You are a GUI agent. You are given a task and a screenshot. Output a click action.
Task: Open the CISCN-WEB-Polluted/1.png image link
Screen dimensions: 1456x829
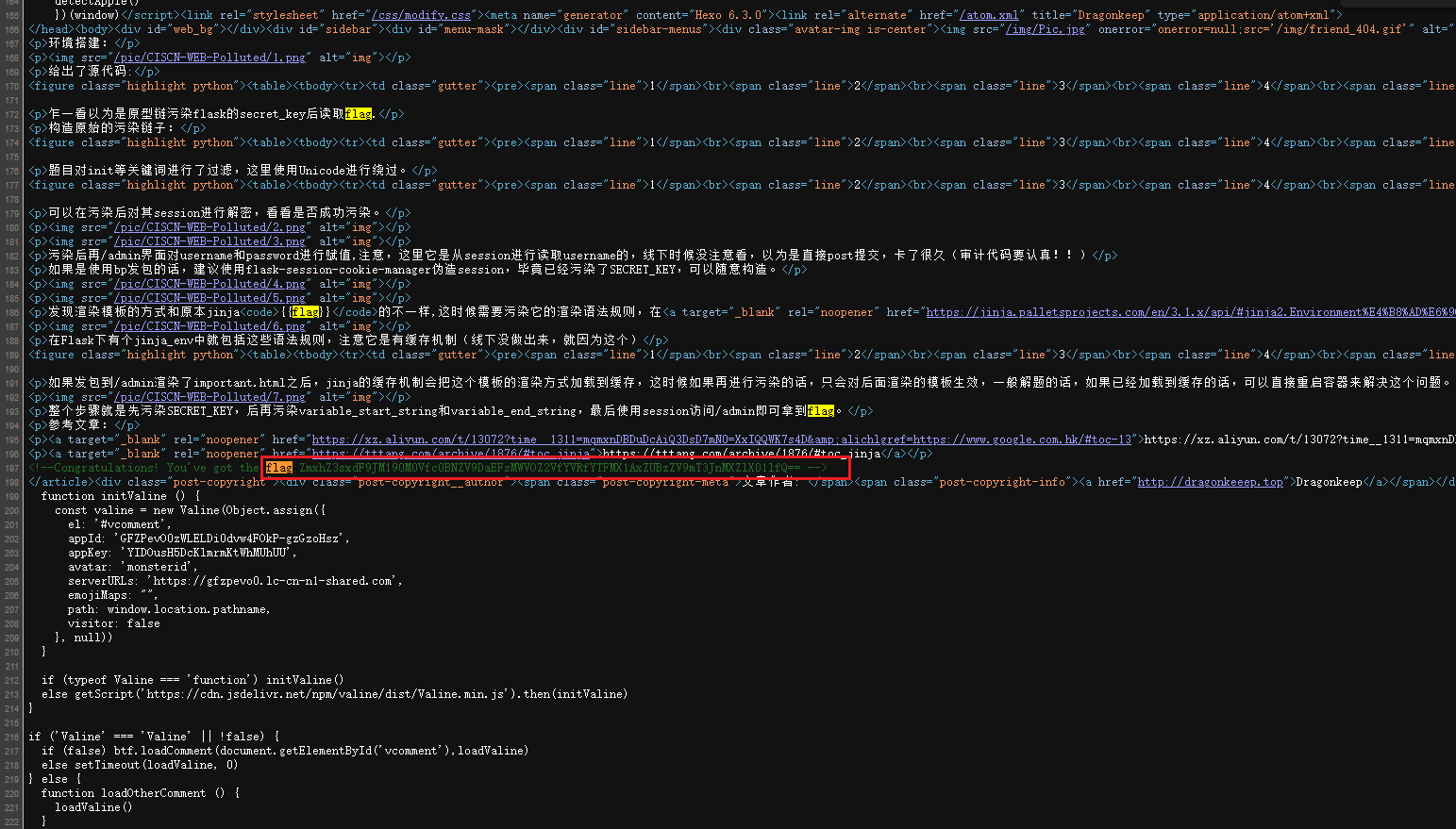(209, 58)
